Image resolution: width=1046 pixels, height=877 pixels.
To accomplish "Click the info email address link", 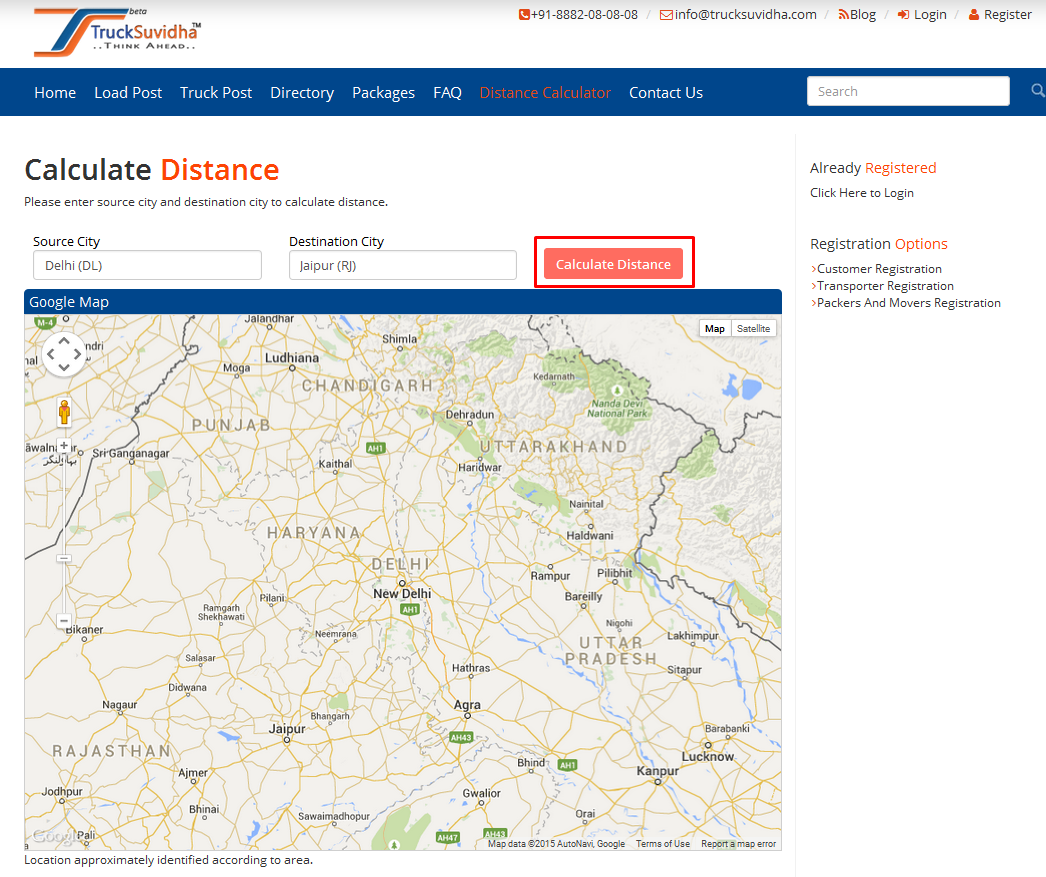I will [738, 15].
